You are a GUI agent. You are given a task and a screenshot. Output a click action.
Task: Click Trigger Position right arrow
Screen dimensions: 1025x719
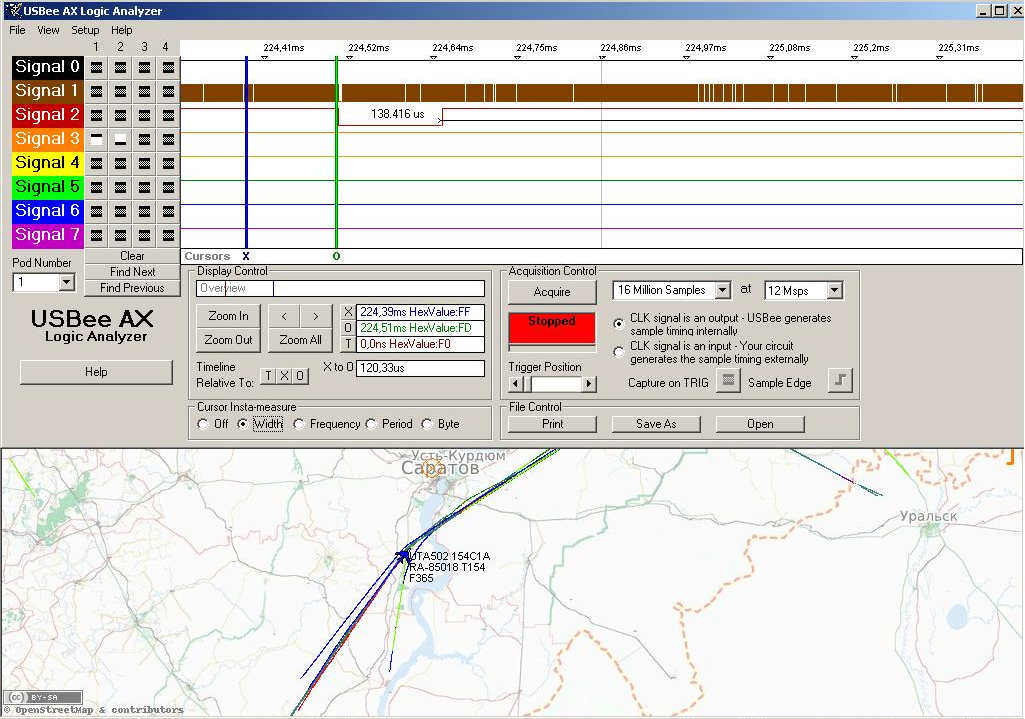coord(589,384)
